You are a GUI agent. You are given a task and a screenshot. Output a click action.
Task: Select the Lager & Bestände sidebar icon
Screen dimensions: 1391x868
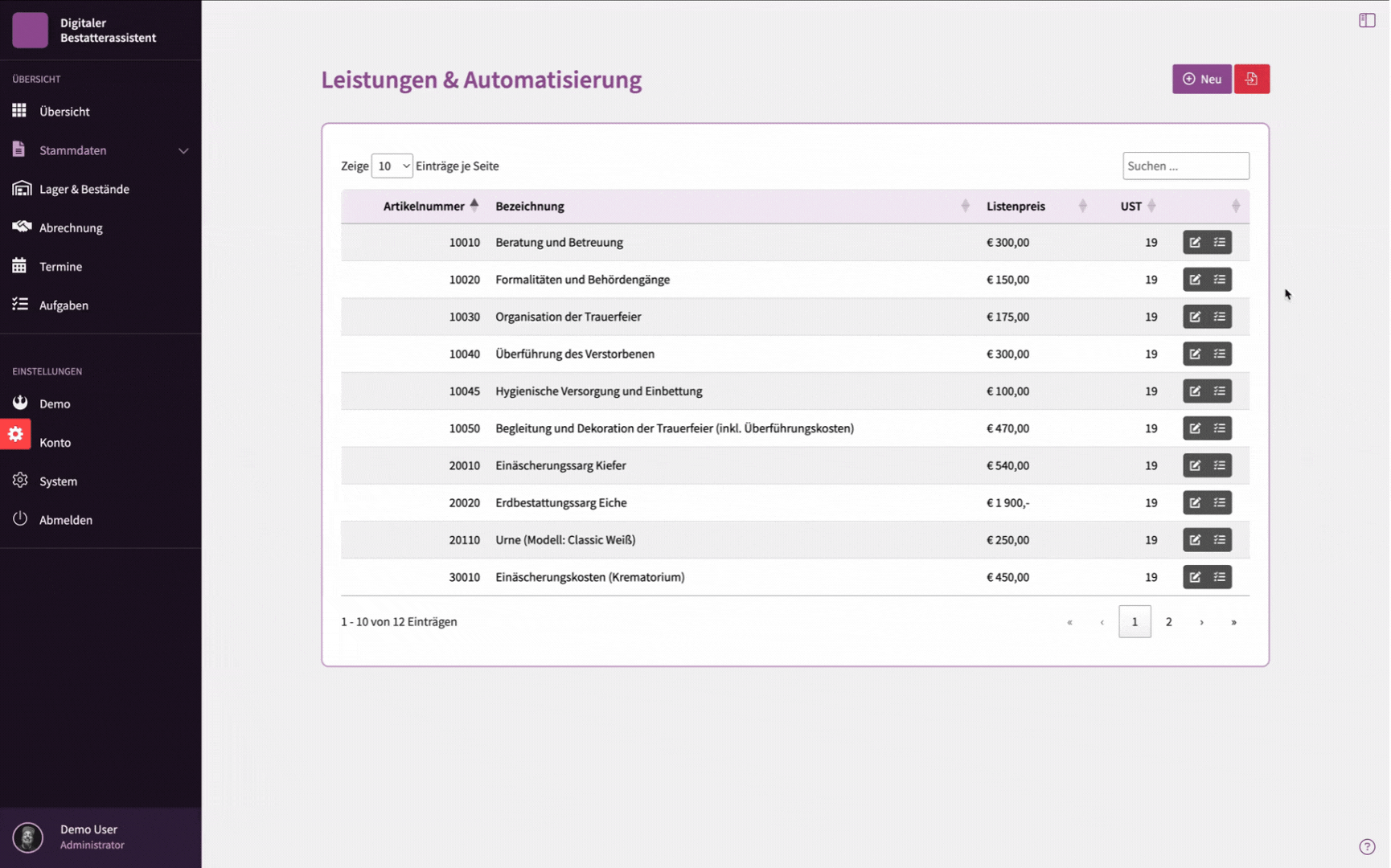point(22,188)
